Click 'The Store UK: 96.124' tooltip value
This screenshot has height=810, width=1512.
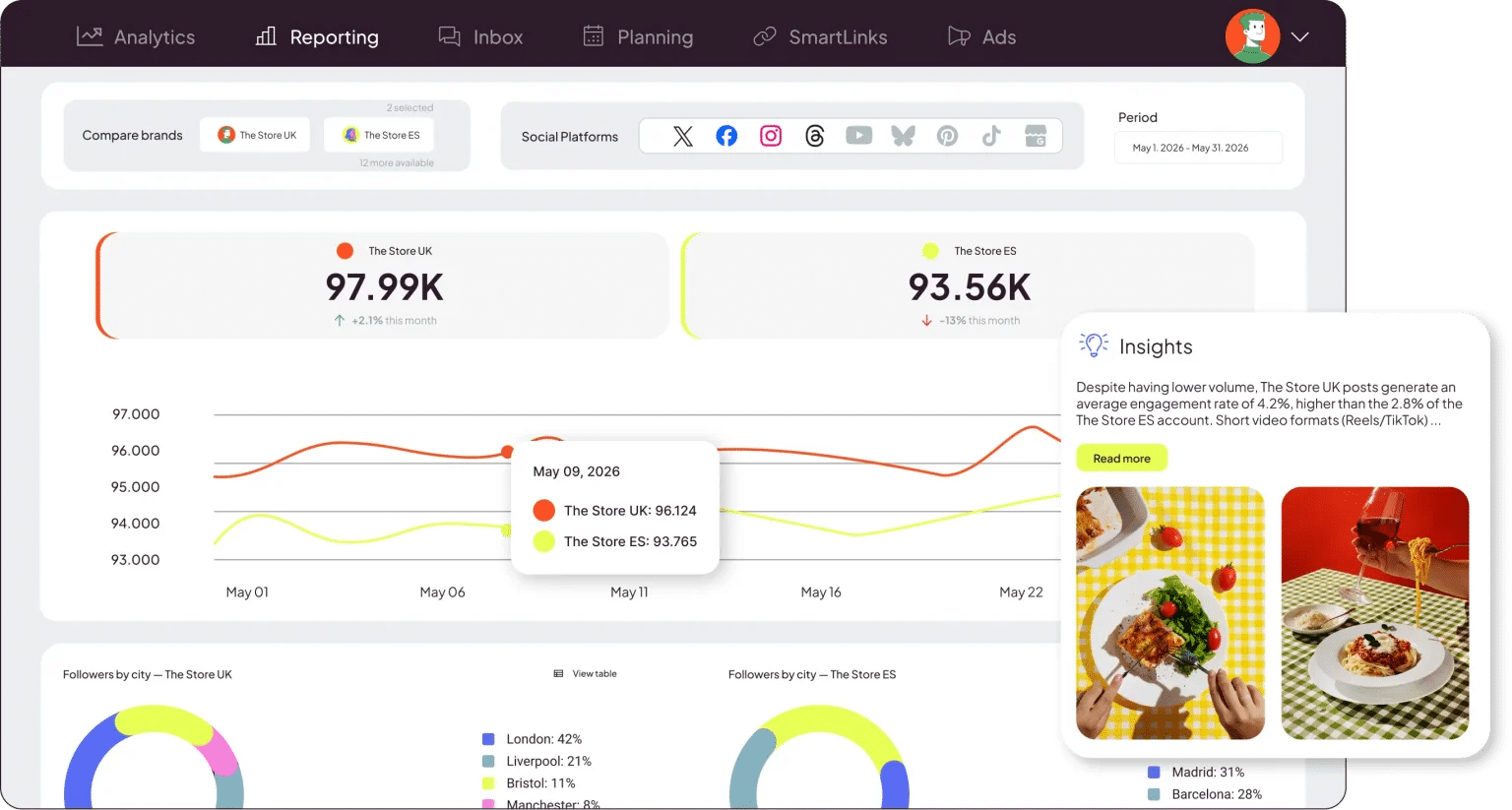pos(630,511)
